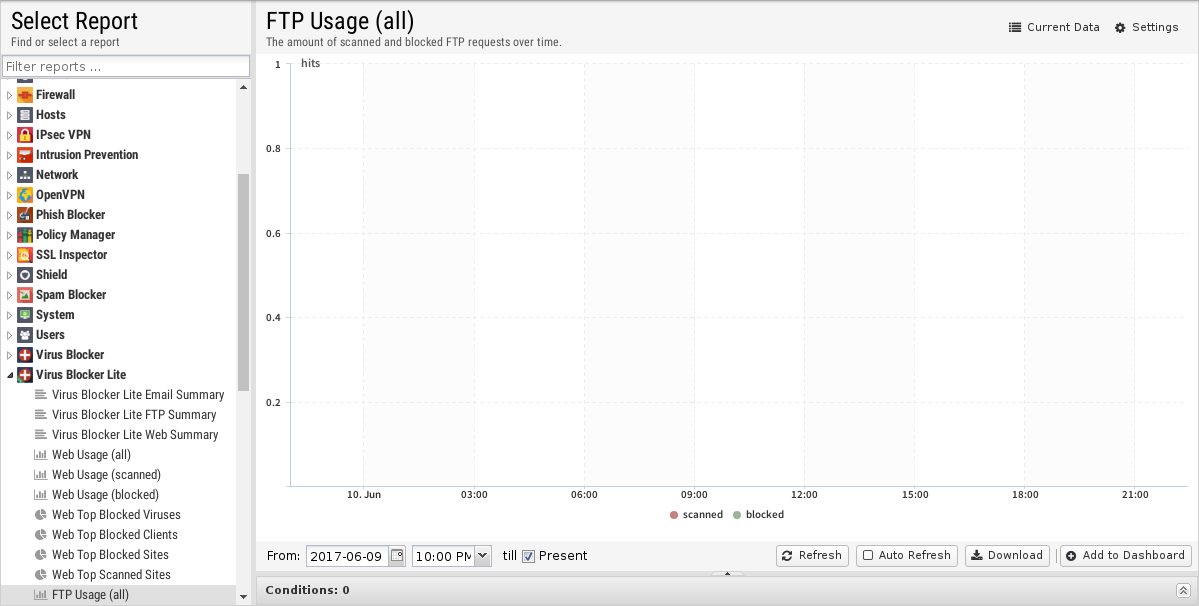Click pie icon of Web Top Scanned Sites
The width and height of the screenshot is (1199, 606).
pos(41,575)
